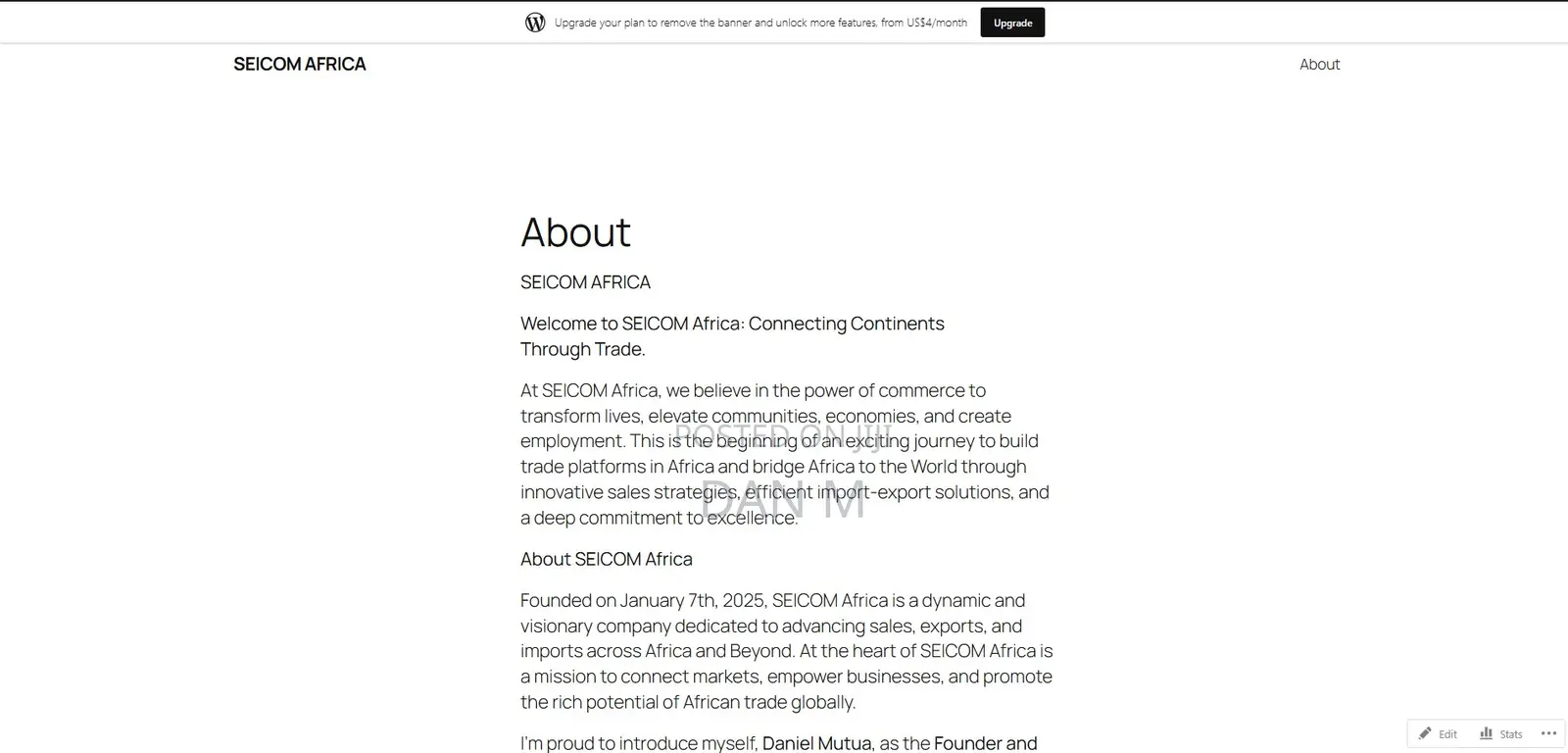This screenshot has height=753, width=1568.
Task: Click the paragraph starting 'At SEICOM Africa, we believe'
Action: click(785, 454)
